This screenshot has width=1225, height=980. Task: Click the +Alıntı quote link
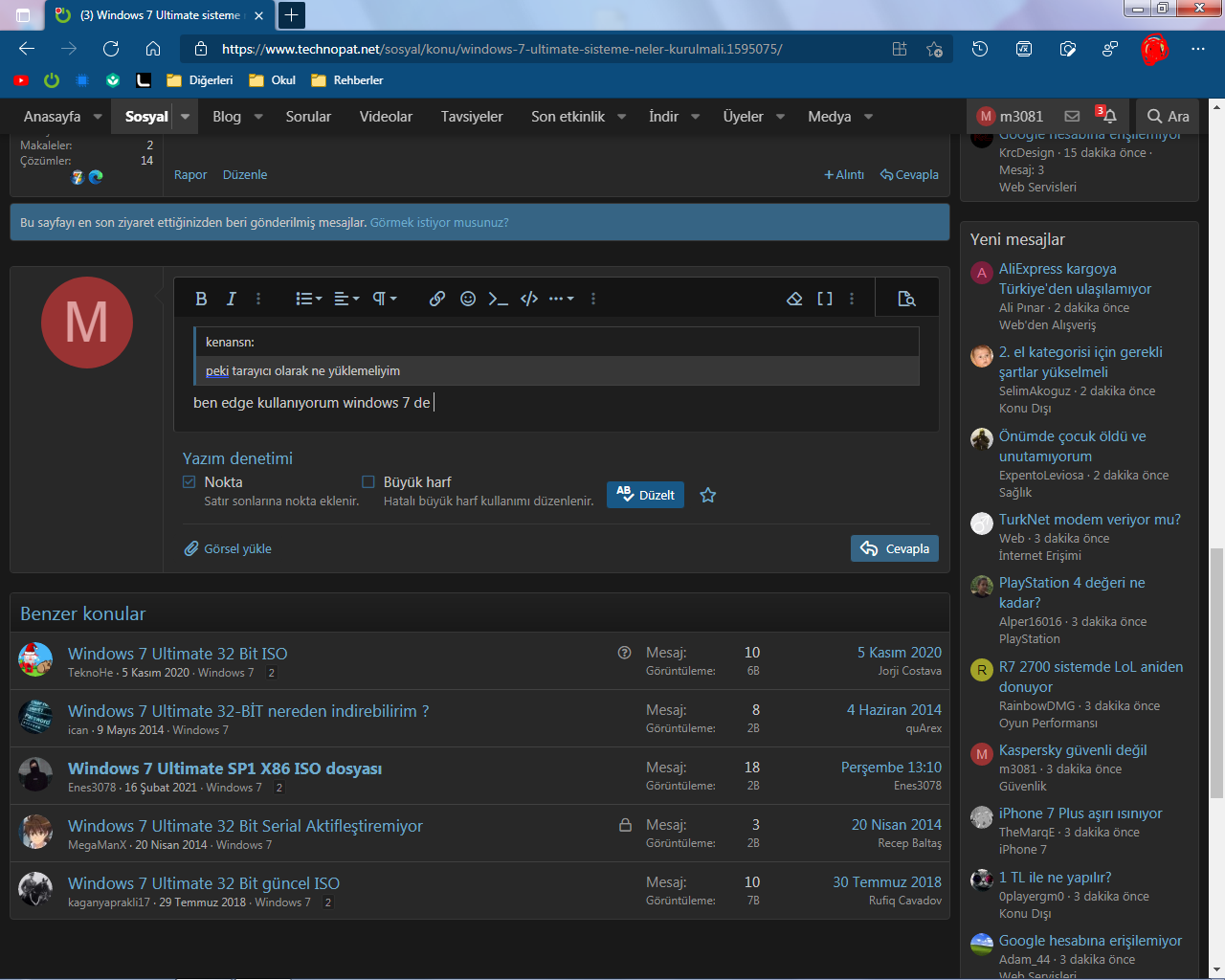coord(844,175)
